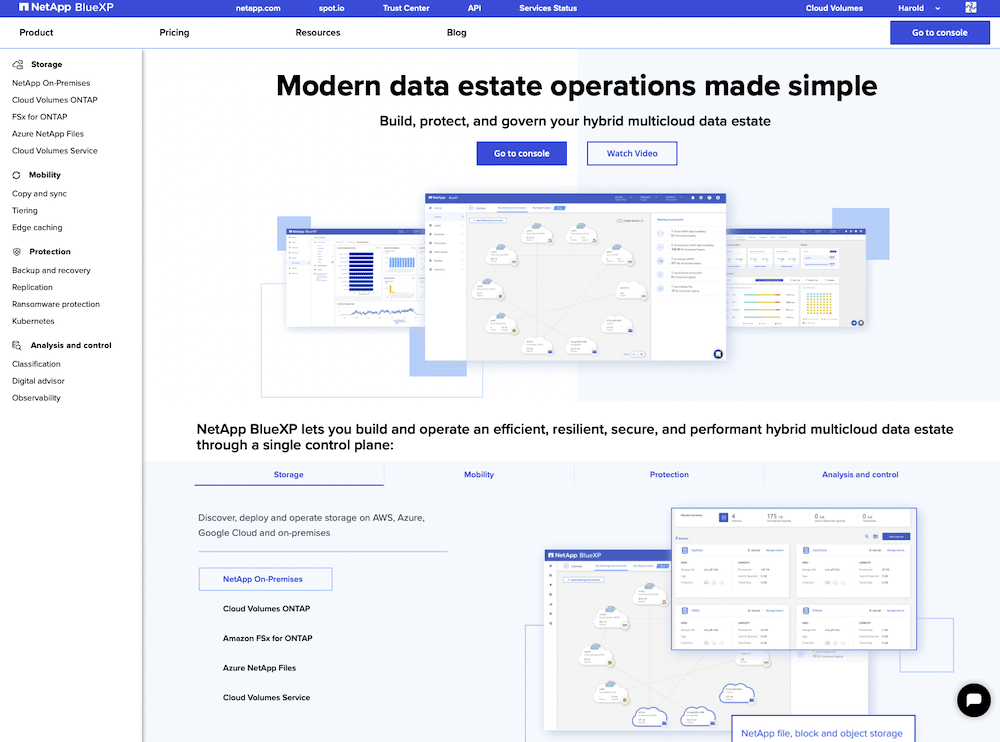Click the Storage heading in sidebar
Viewport: 1000px width, 742px height.
(47, 64)
